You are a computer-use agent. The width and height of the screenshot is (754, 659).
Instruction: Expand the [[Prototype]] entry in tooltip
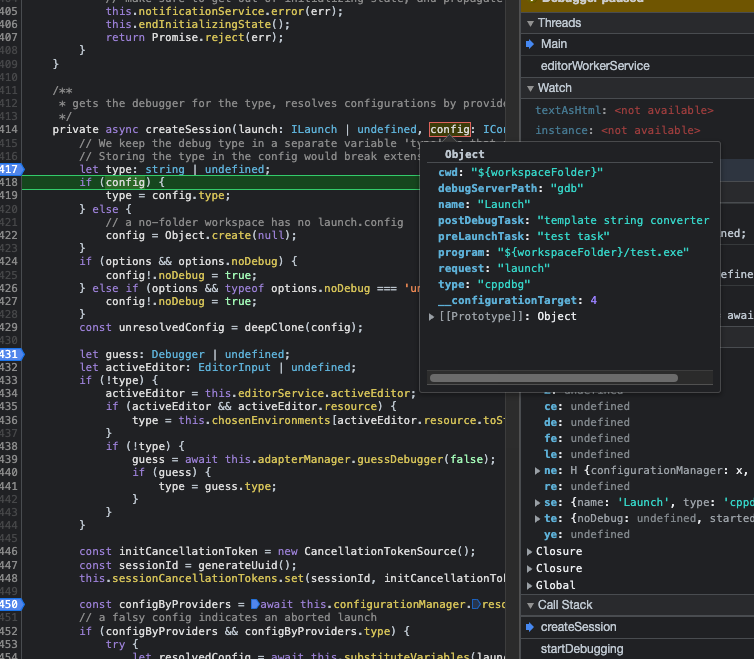click(x=431, y=317)
